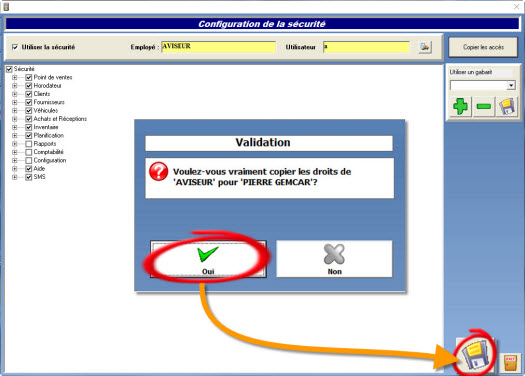This screenshot has height=376, width=525.
Task: Uncheck the Aide checkbox
Action: click(x=29, y=169)
